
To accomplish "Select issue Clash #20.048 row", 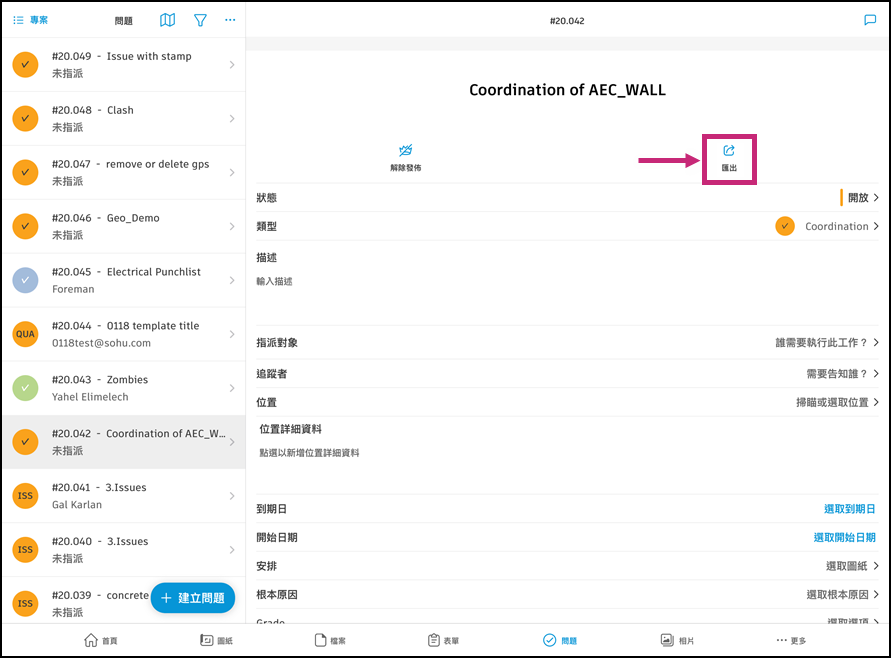I will tap(124, 119).
